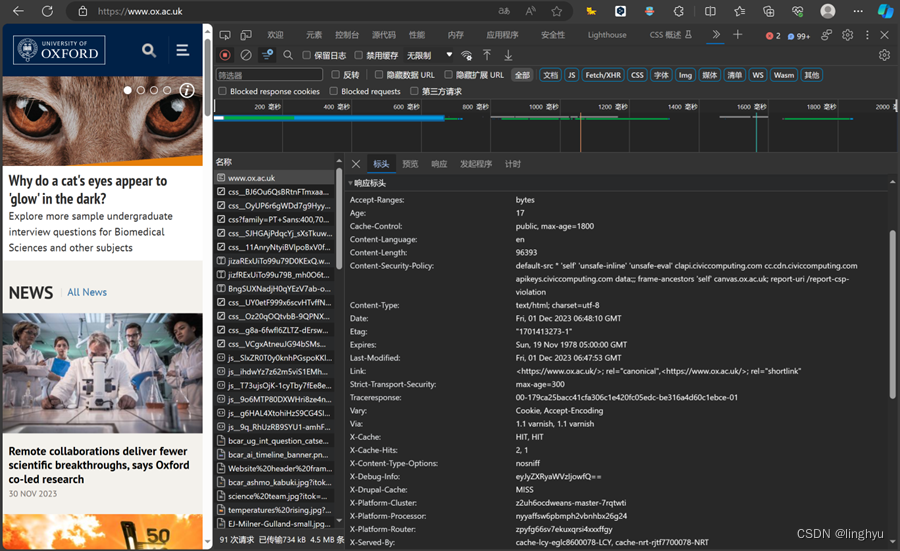Check the 隐藏扩展 URL checkbox
This screenshot has height=551, width=900.
tap(448, 75)
